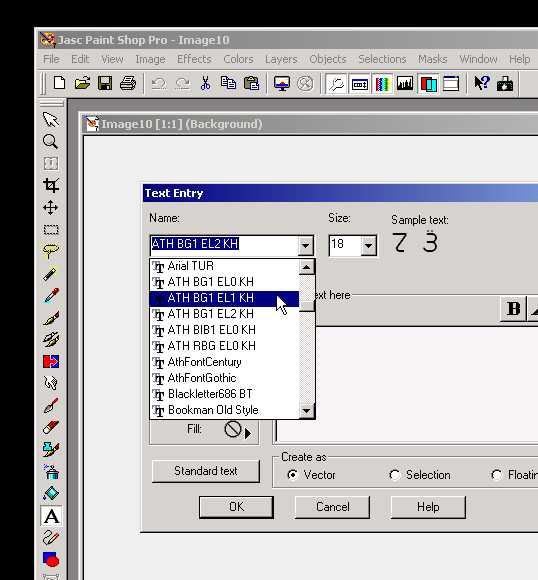Click the Copy icon
This screenshot has height=580, width=538.
click(228, 83)
